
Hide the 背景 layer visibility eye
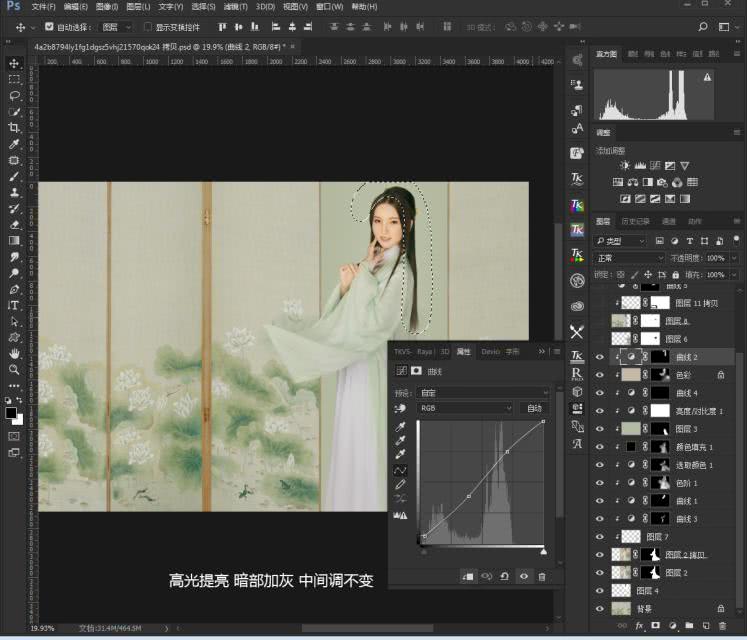[x=600, y=608]
